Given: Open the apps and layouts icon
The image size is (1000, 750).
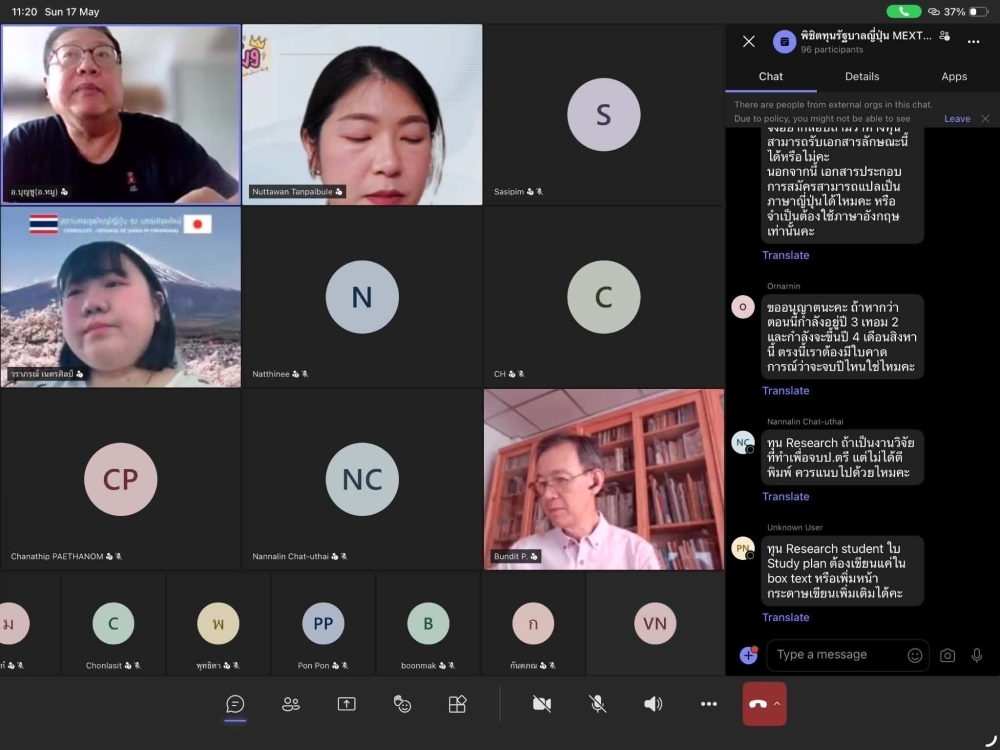Looking at the screenshot, I should [457, 703].
